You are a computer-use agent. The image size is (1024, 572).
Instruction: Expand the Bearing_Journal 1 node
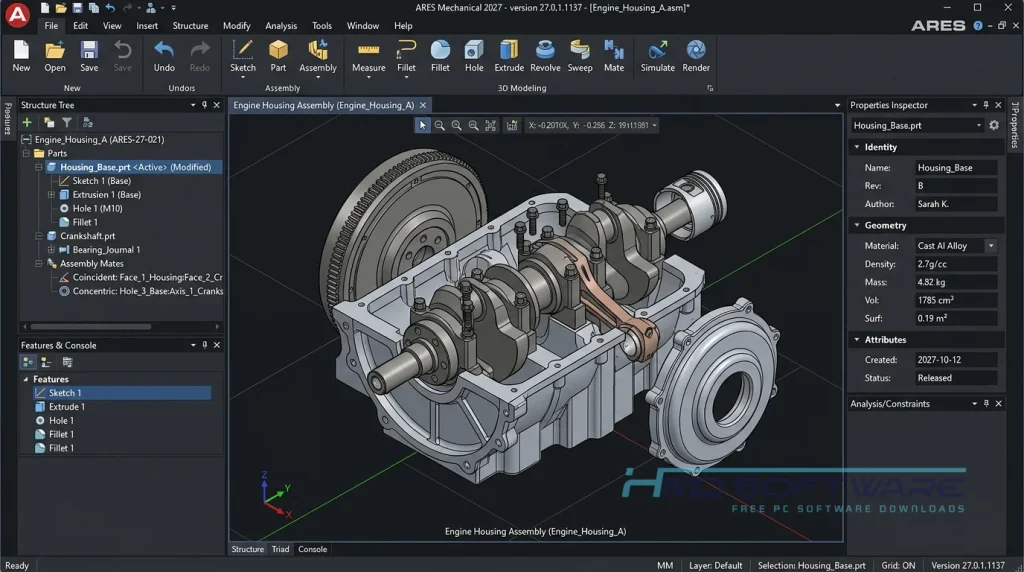(x=51, y=249)
